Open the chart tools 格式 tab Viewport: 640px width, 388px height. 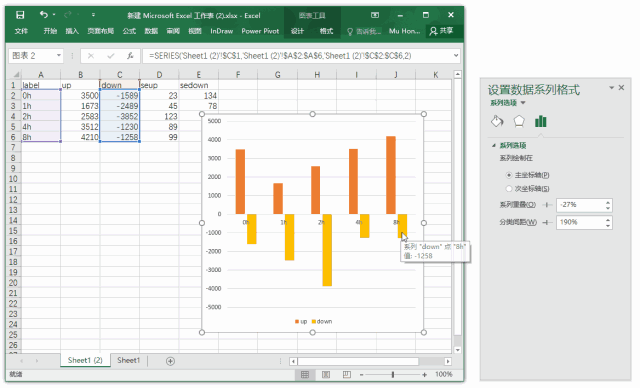coord(326,31)
